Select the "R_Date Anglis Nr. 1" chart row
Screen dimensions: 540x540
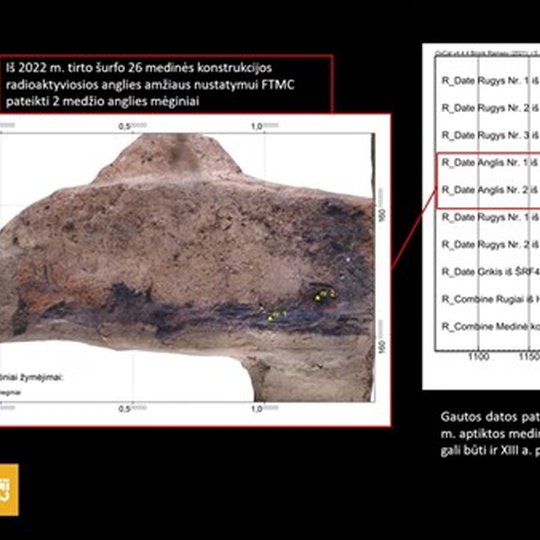490,163
